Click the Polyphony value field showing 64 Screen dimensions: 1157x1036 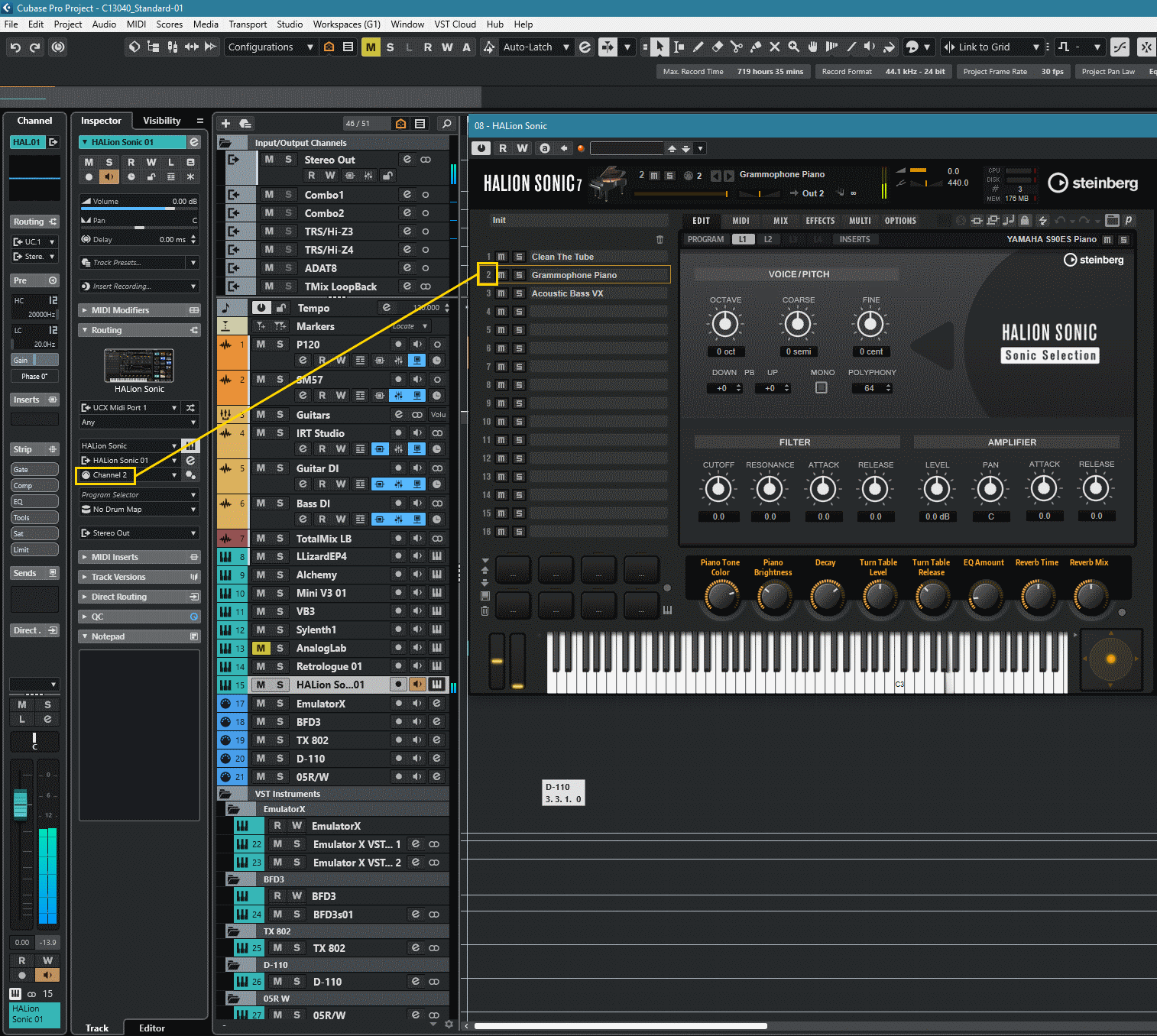(872, 388)
